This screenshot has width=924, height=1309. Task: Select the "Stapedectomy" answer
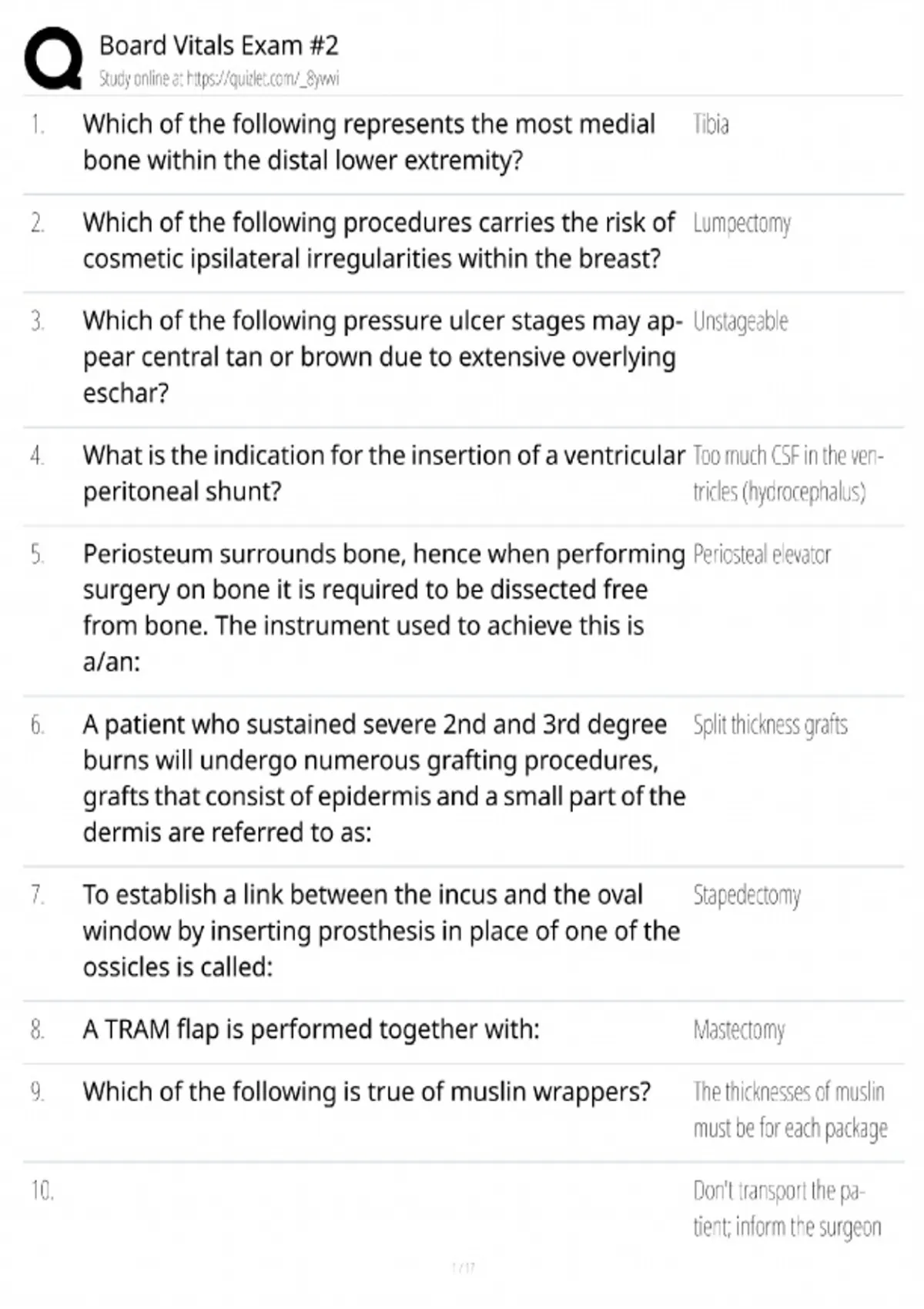tap(747, 895)
